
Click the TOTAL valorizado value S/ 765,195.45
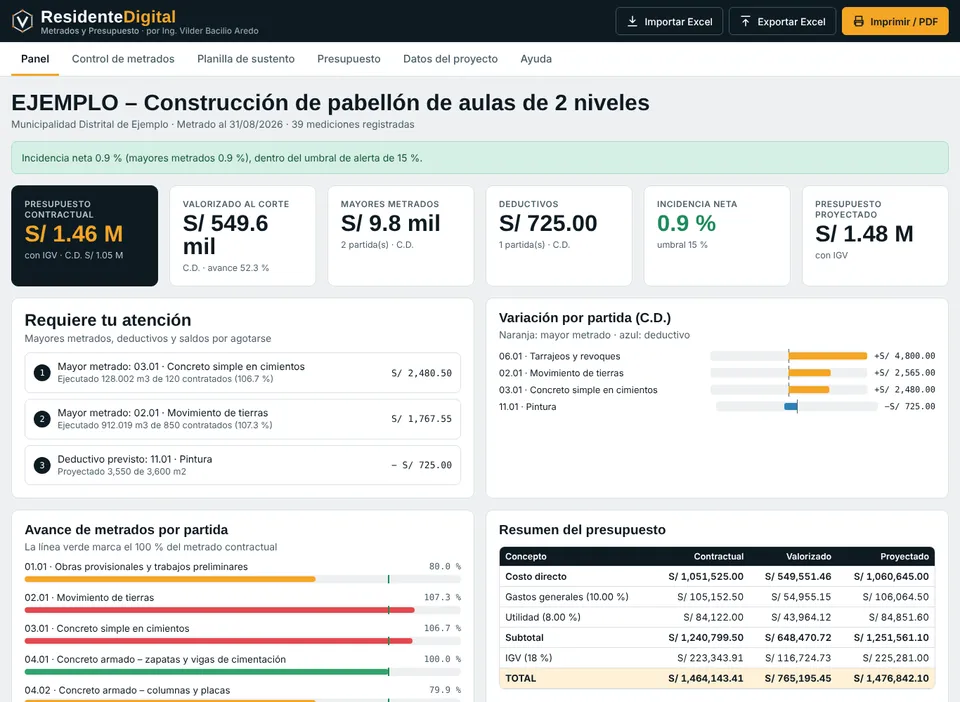pyautogui.click(x=798, y=678)
